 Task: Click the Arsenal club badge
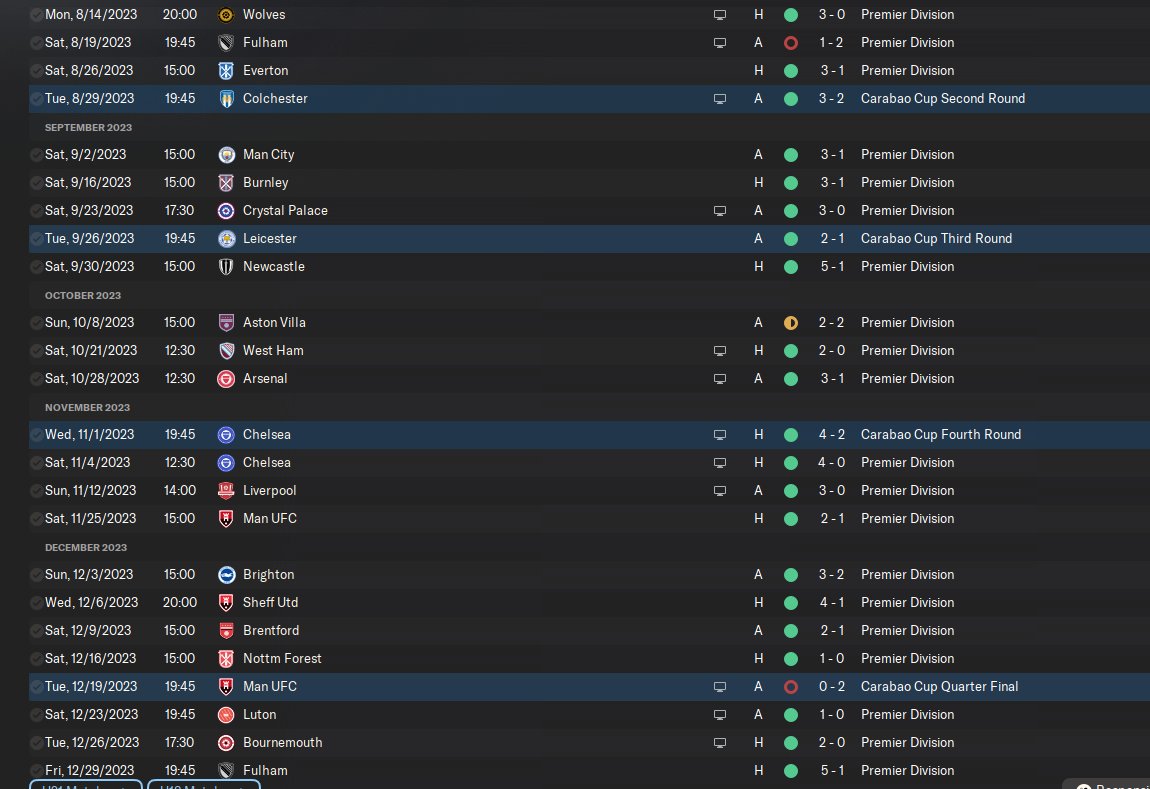pos(226,379)
